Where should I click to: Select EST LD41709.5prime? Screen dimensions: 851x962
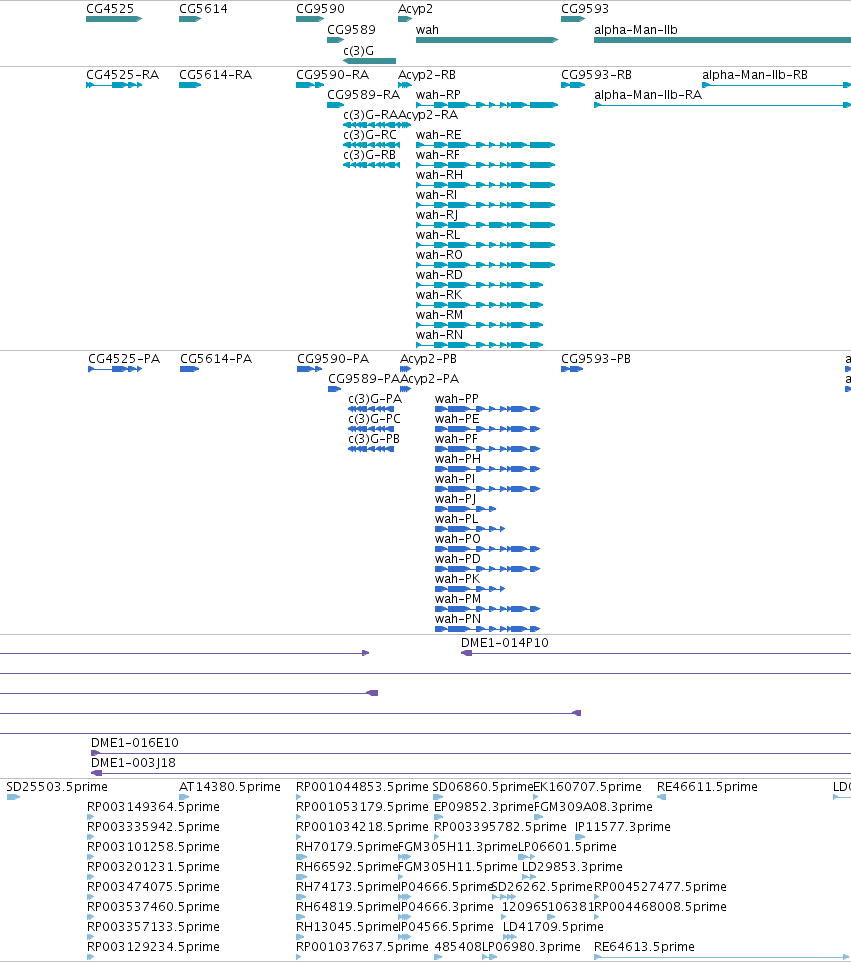coord(509,937)
